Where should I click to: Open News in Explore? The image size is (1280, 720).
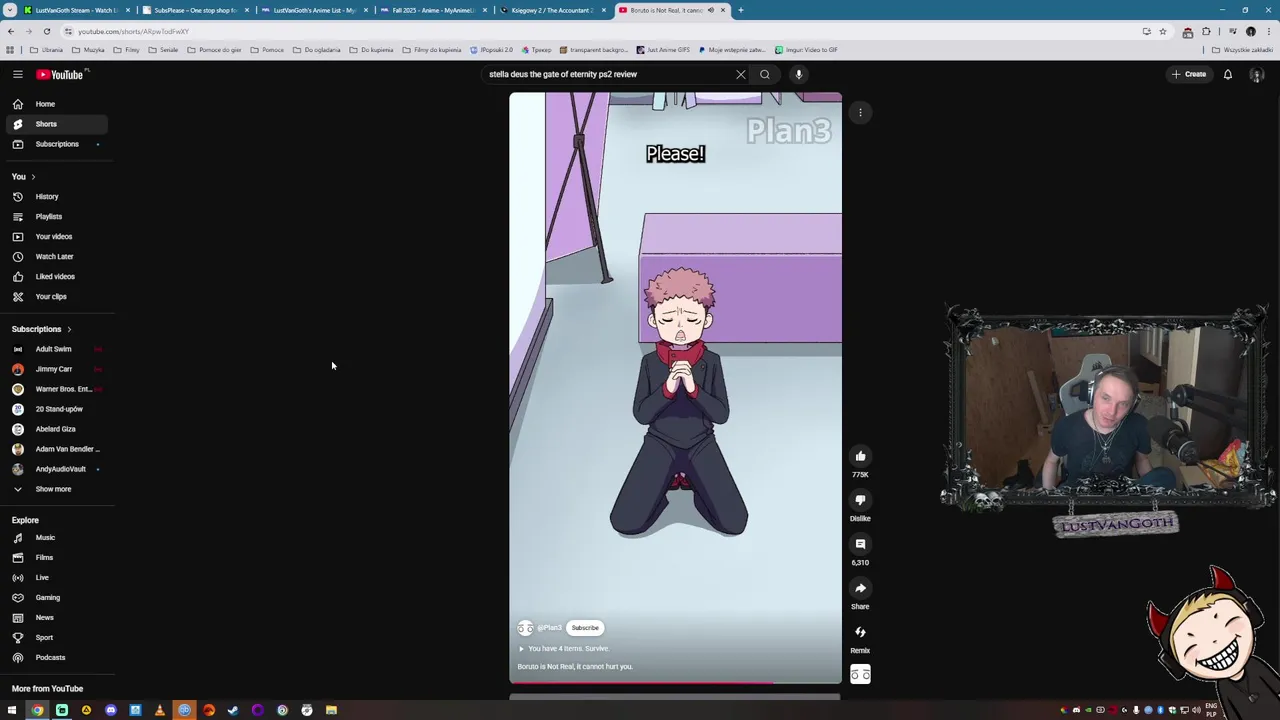tap(56, 618)
